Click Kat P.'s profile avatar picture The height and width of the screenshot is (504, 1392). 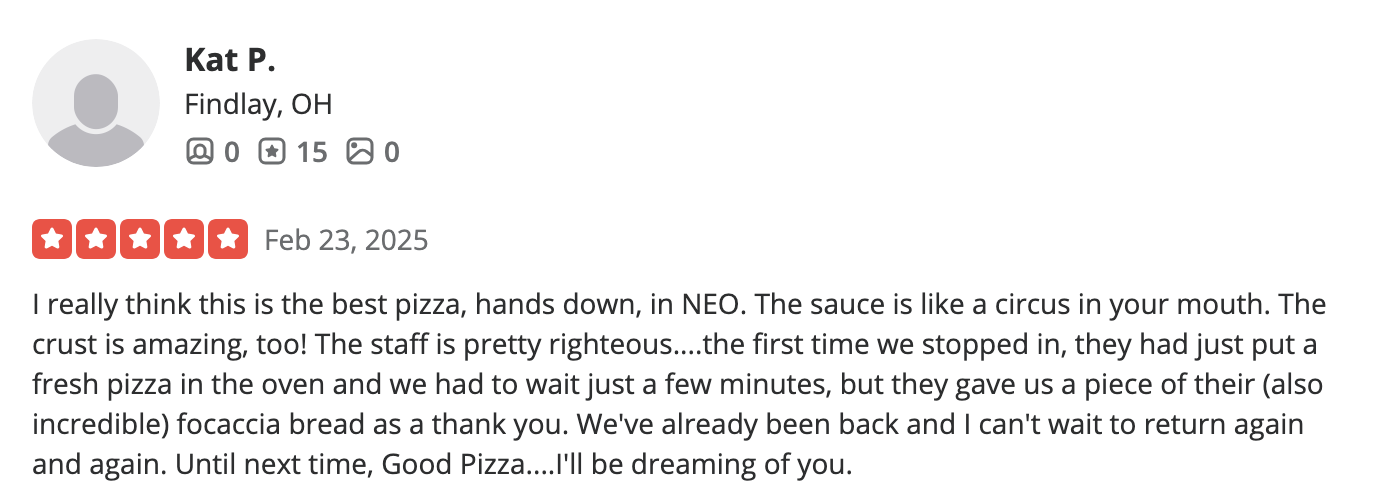click(96, 104)
